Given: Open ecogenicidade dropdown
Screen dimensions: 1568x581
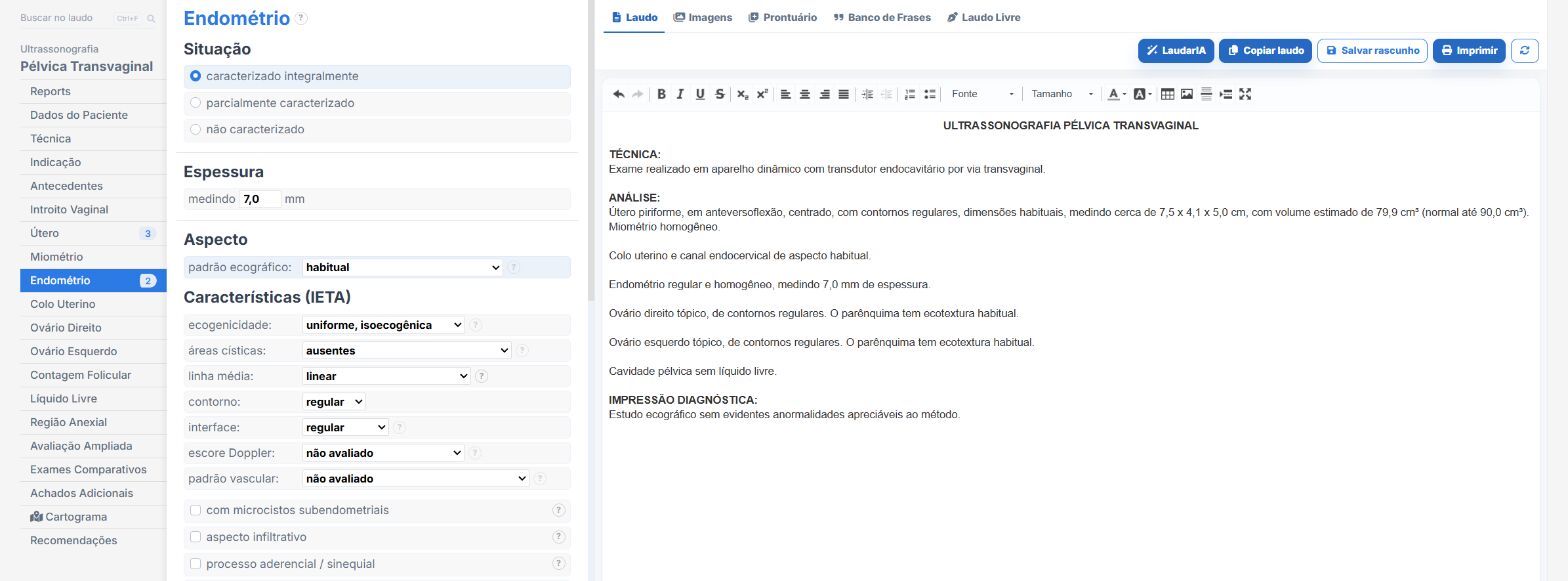Looking at the screenshot, I should [383, 325].
